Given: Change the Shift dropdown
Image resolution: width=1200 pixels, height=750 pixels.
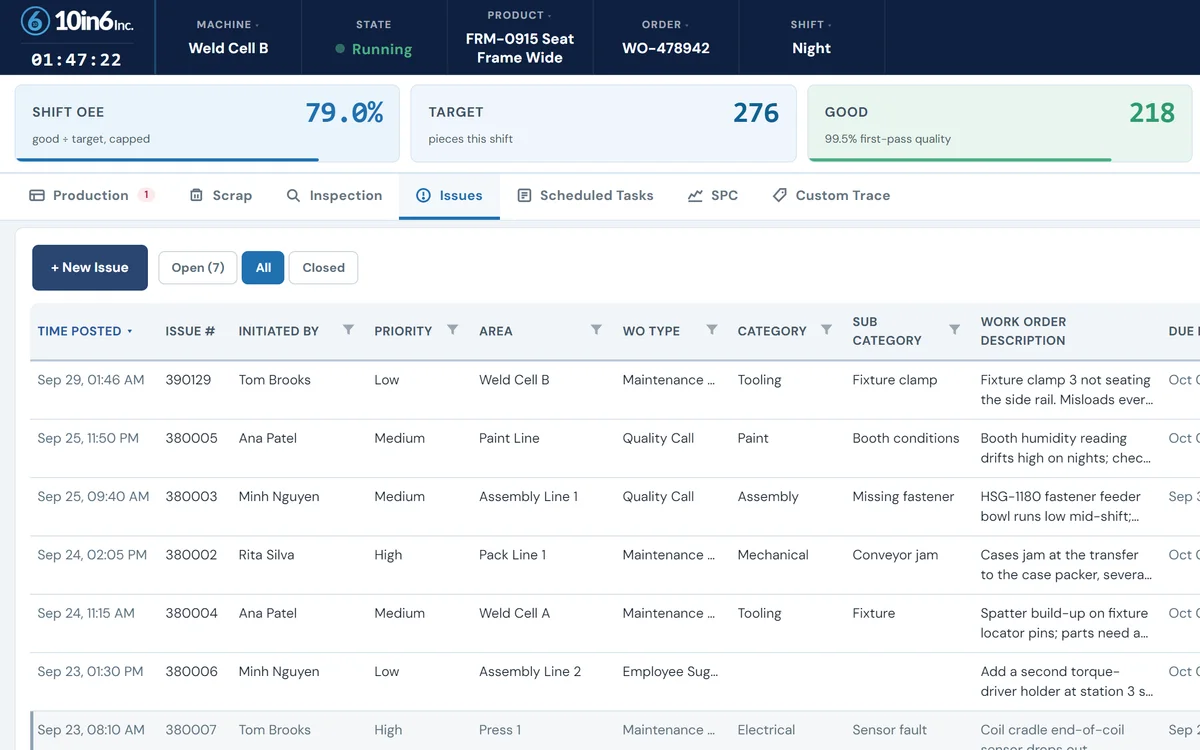Looking at the screenshot, I should pos(811,37).
